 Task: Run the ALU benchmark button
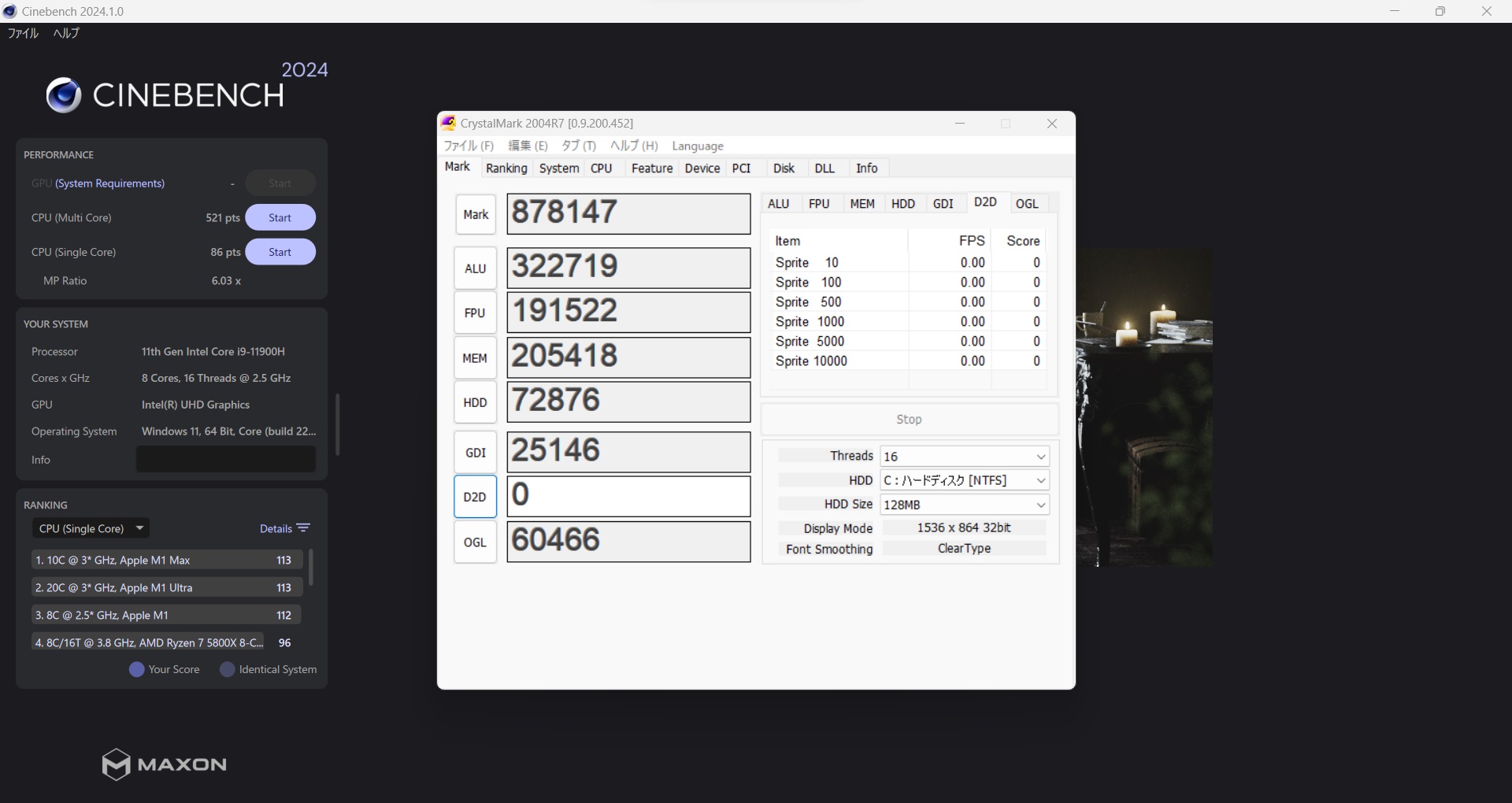pyautogui.click(x=475, y=268)
